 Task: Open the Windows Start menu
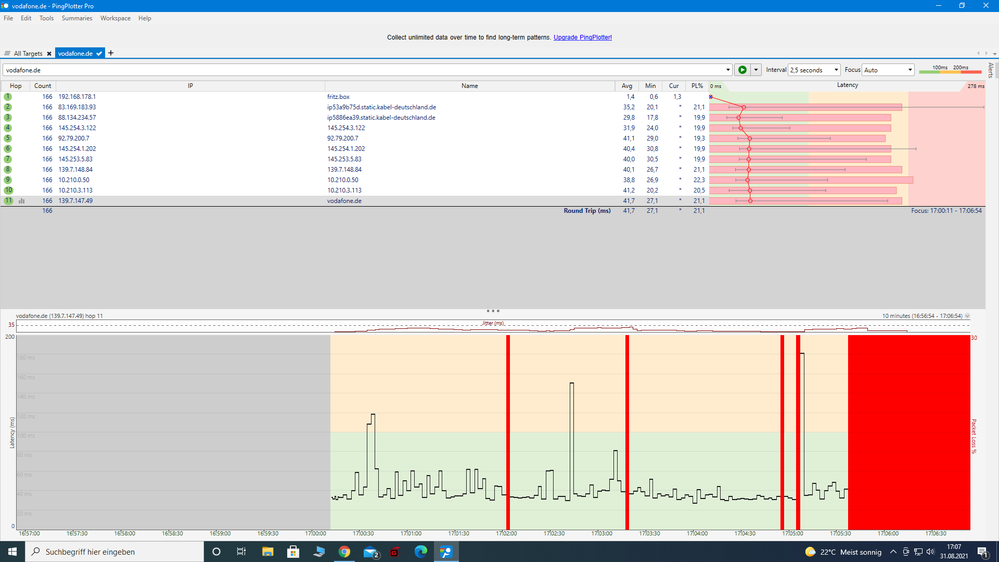pyautogui.click(x=12, y=552)
